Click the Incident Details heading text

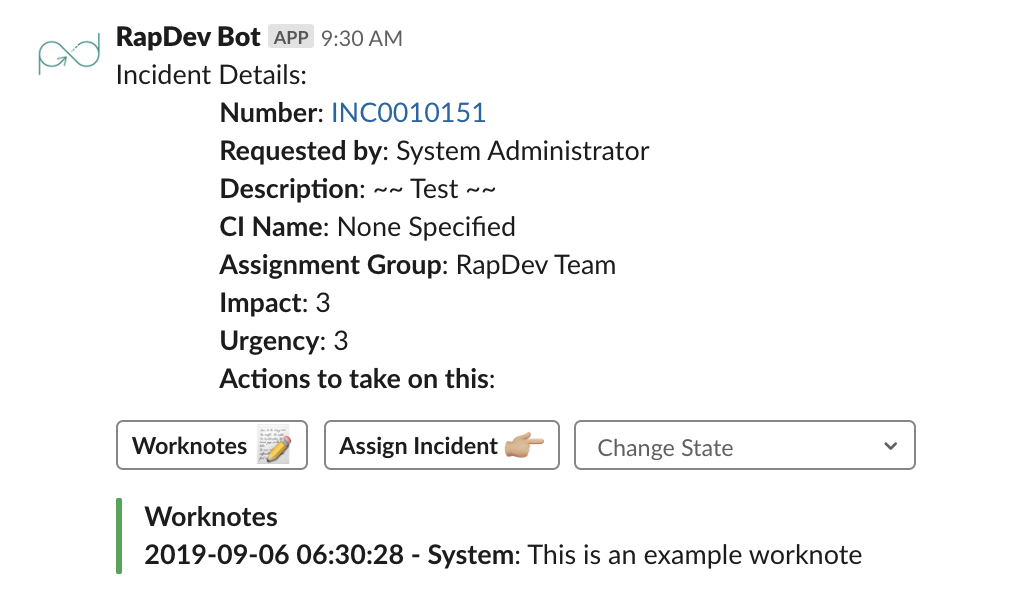211,75
